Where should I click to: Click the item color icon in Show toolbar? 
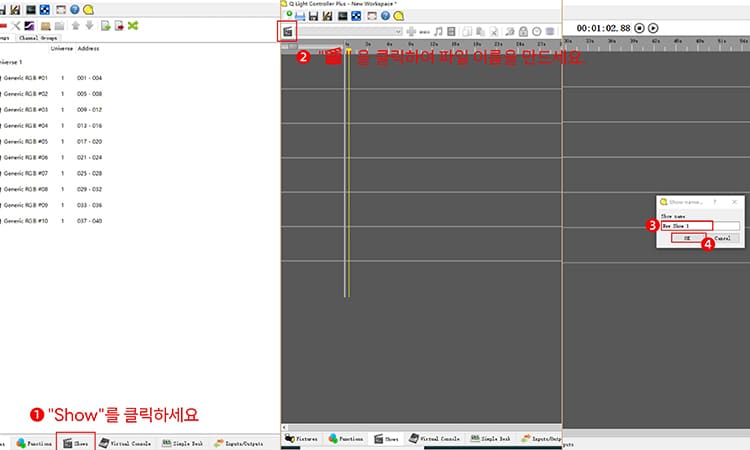[x=510, y=32]
